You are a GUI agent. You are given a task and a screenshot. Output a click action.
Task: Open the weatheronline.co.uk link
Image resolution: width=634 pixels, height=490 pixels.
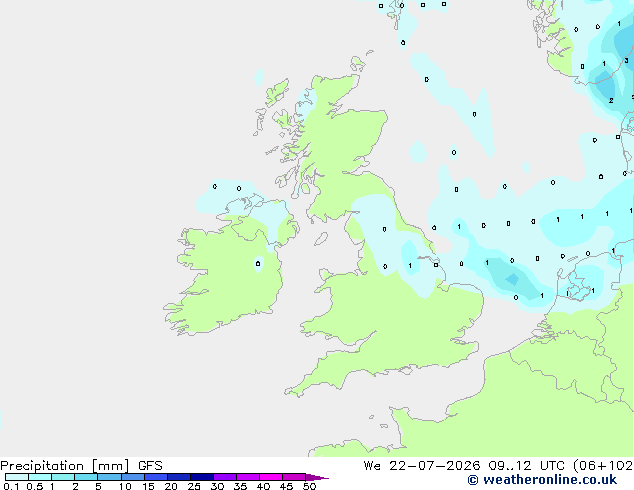542,480
